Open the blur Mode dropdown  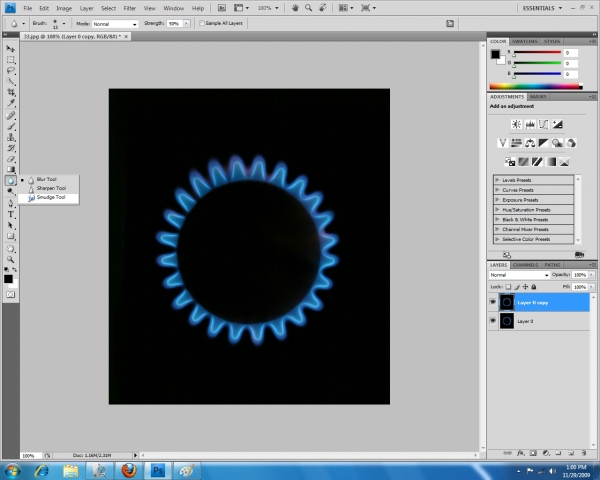[115, 24]
